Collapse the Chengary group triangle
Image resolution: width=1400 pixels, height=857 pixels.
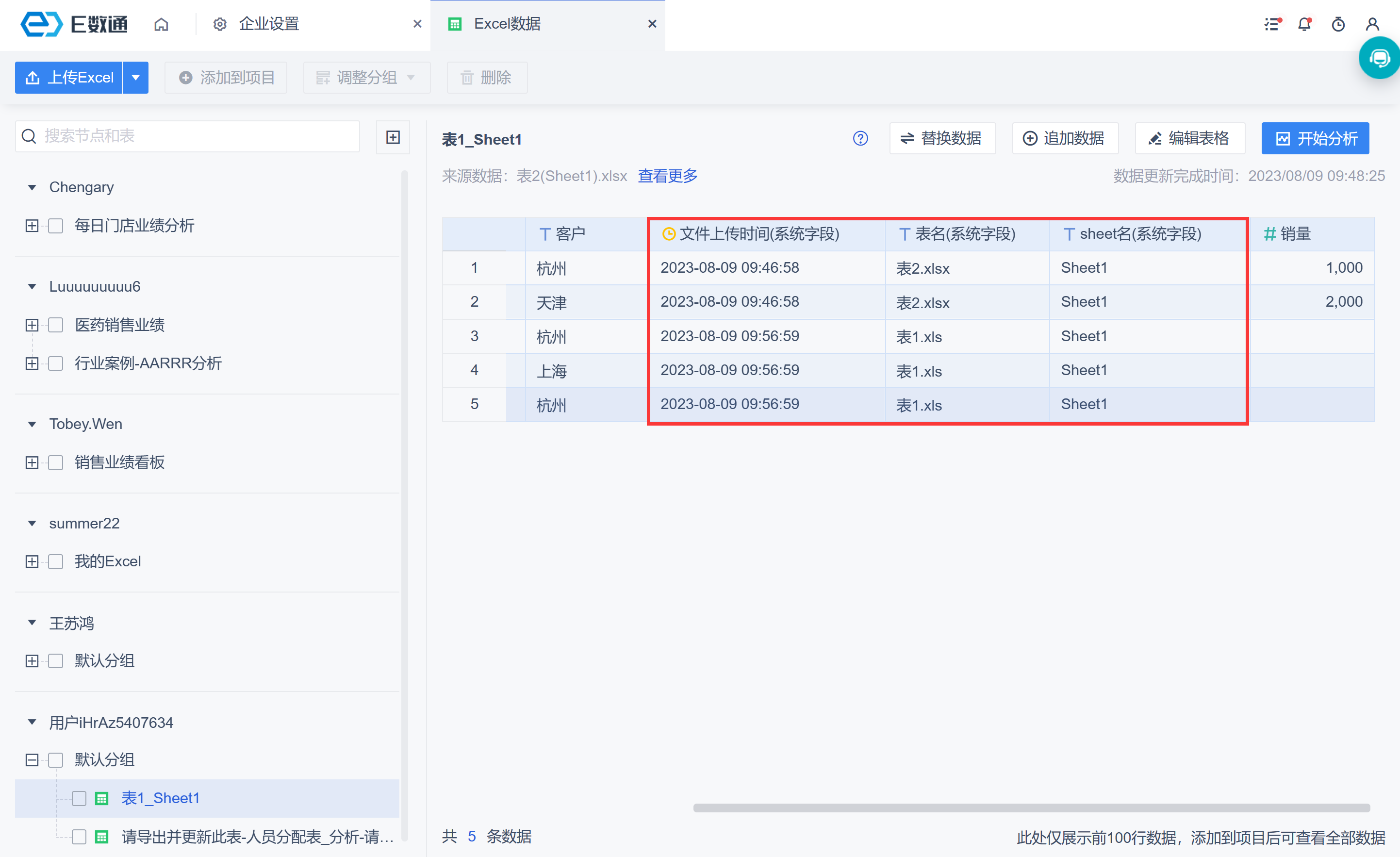tap(32, 187)
